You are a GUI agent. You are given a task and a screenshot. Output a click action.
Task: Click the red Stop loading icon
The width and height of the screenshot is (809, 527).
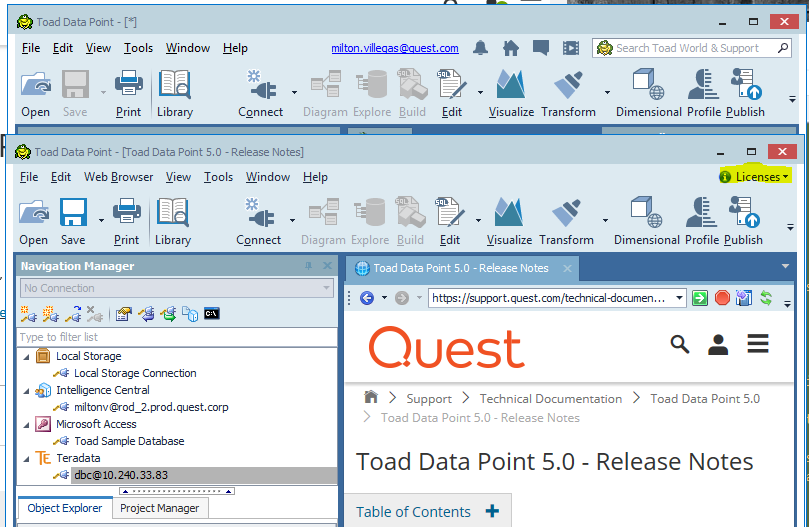pos(722,298)
